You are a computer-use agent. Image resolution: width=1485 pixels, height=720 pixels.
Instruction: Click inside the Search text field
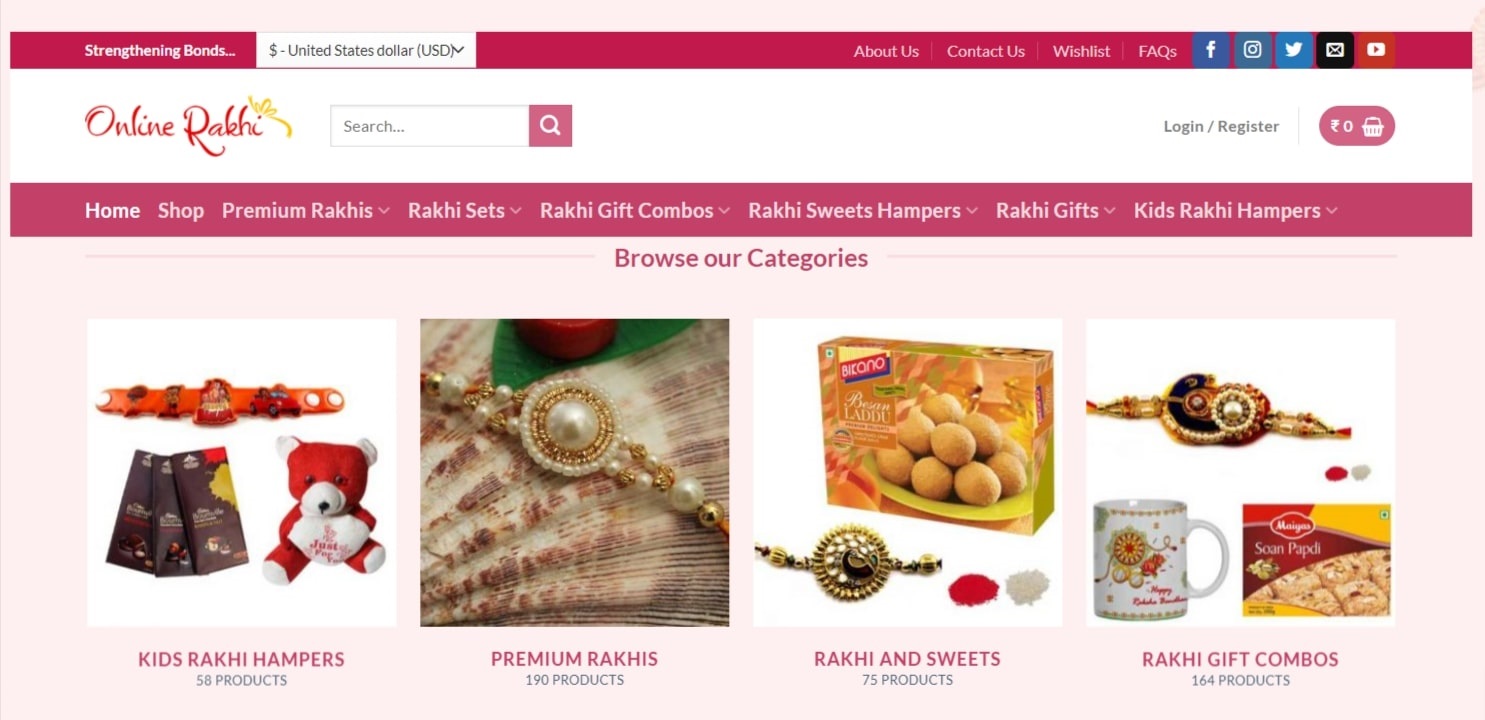click(x=430, y=126)
